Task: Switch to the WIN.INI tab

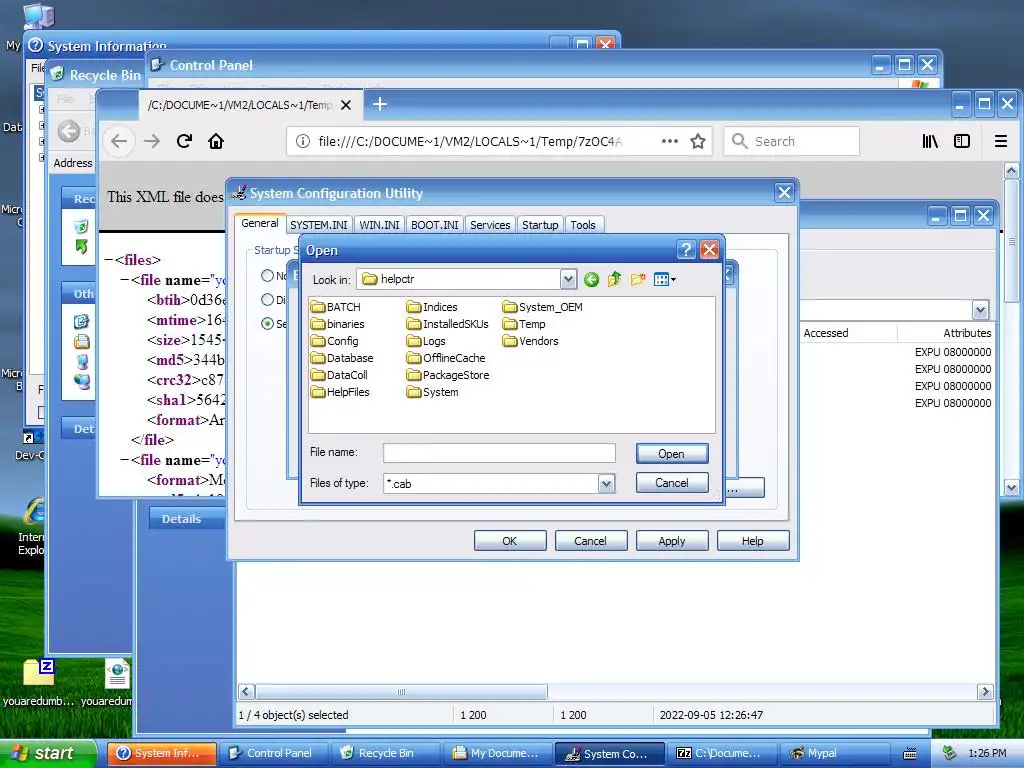Action: pyautogui.click(x=379, y=225)
